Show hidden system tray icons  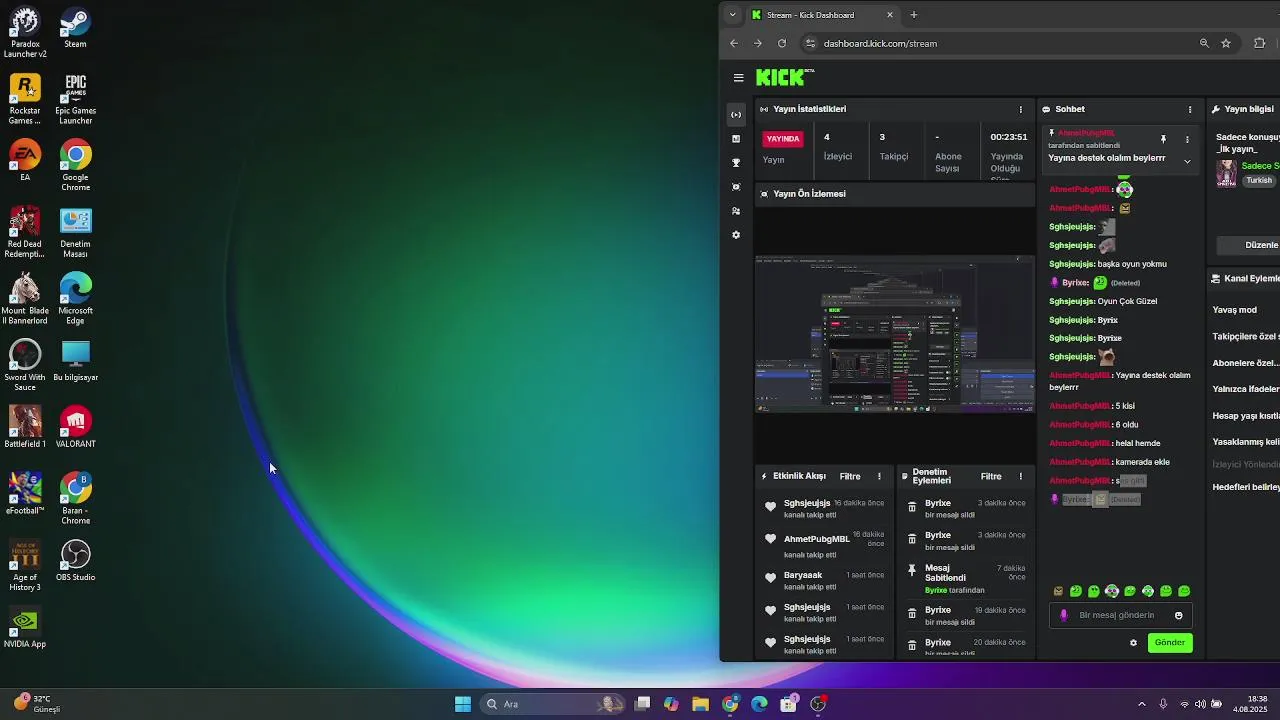[x=1142, y=704]
